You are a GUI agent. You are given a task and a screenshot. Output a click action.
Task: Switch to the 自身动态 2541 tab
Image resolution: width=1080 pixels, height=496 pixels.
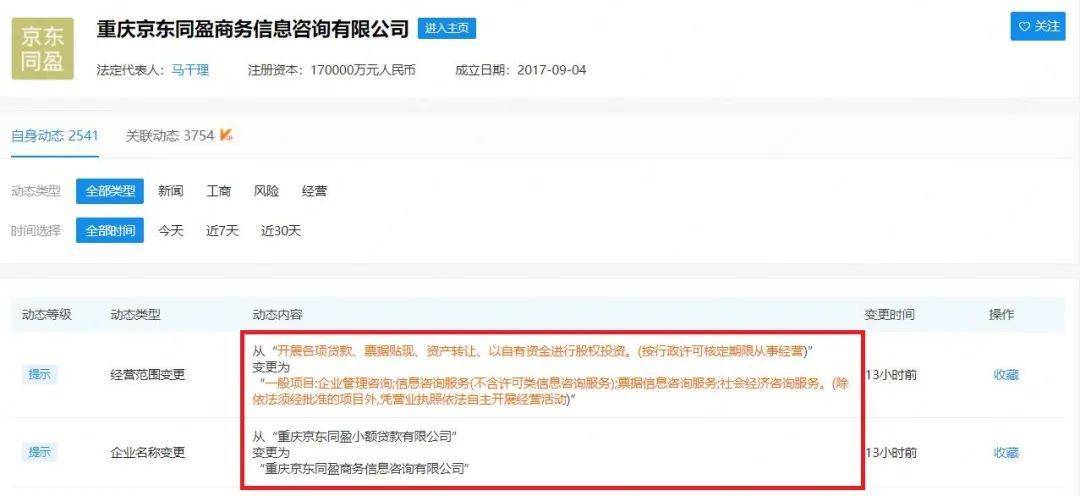tap(54, 136)
